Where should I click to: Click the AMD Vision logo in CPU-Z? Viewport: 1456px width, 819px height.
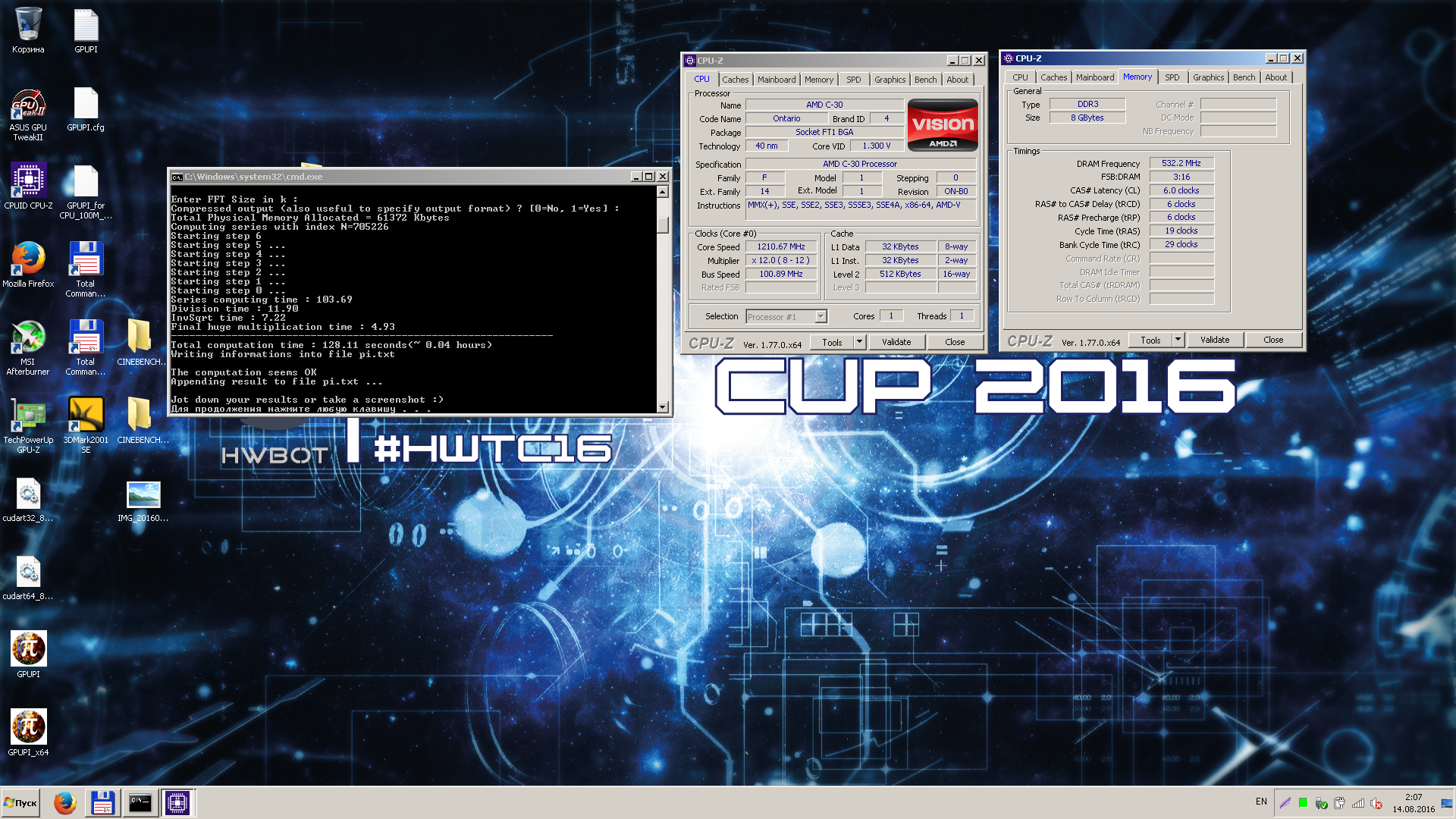943,125
